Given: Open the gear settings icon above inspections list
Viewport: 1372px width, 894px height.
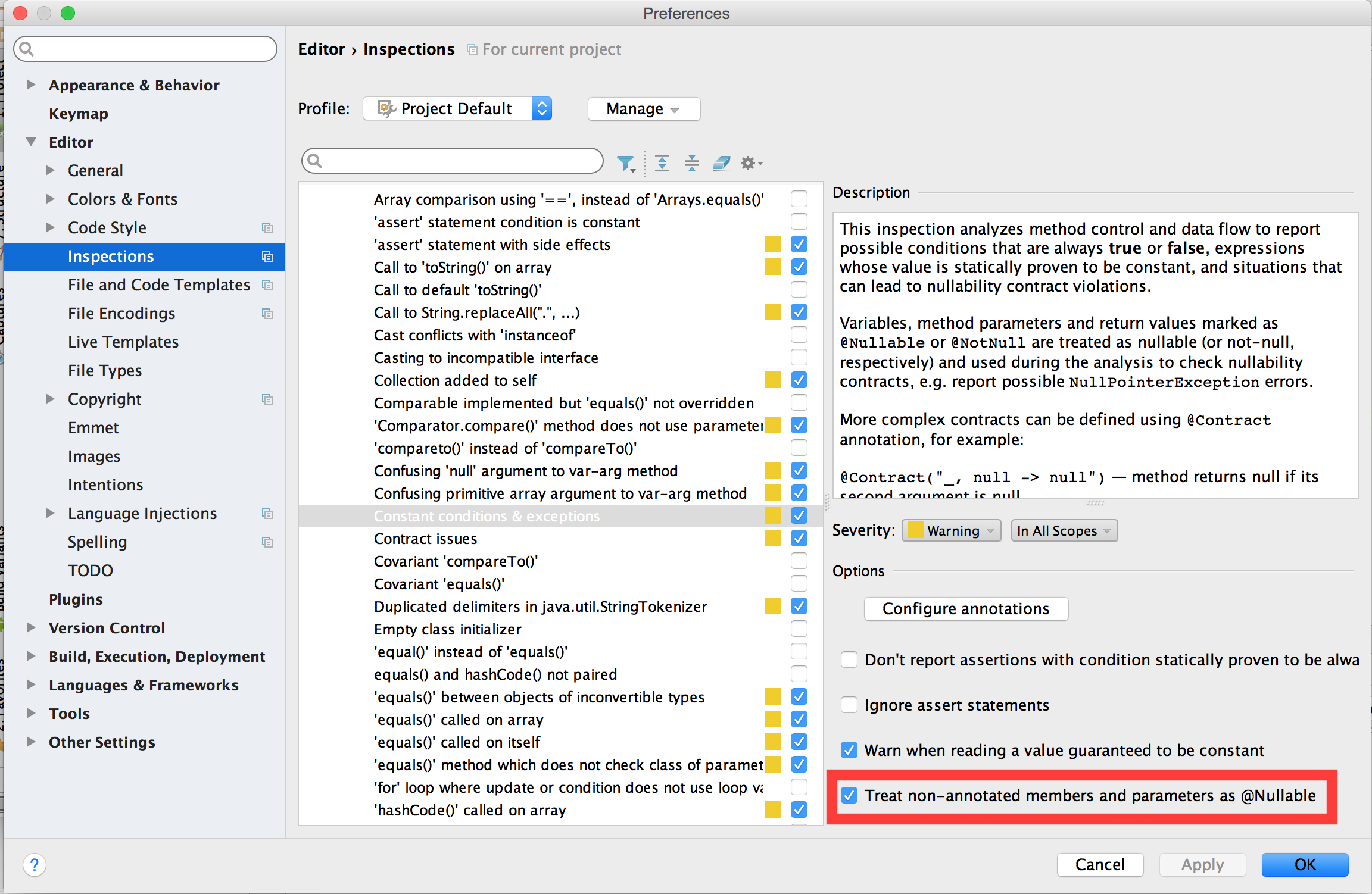Looking at the screenshot, I should 750,162.
